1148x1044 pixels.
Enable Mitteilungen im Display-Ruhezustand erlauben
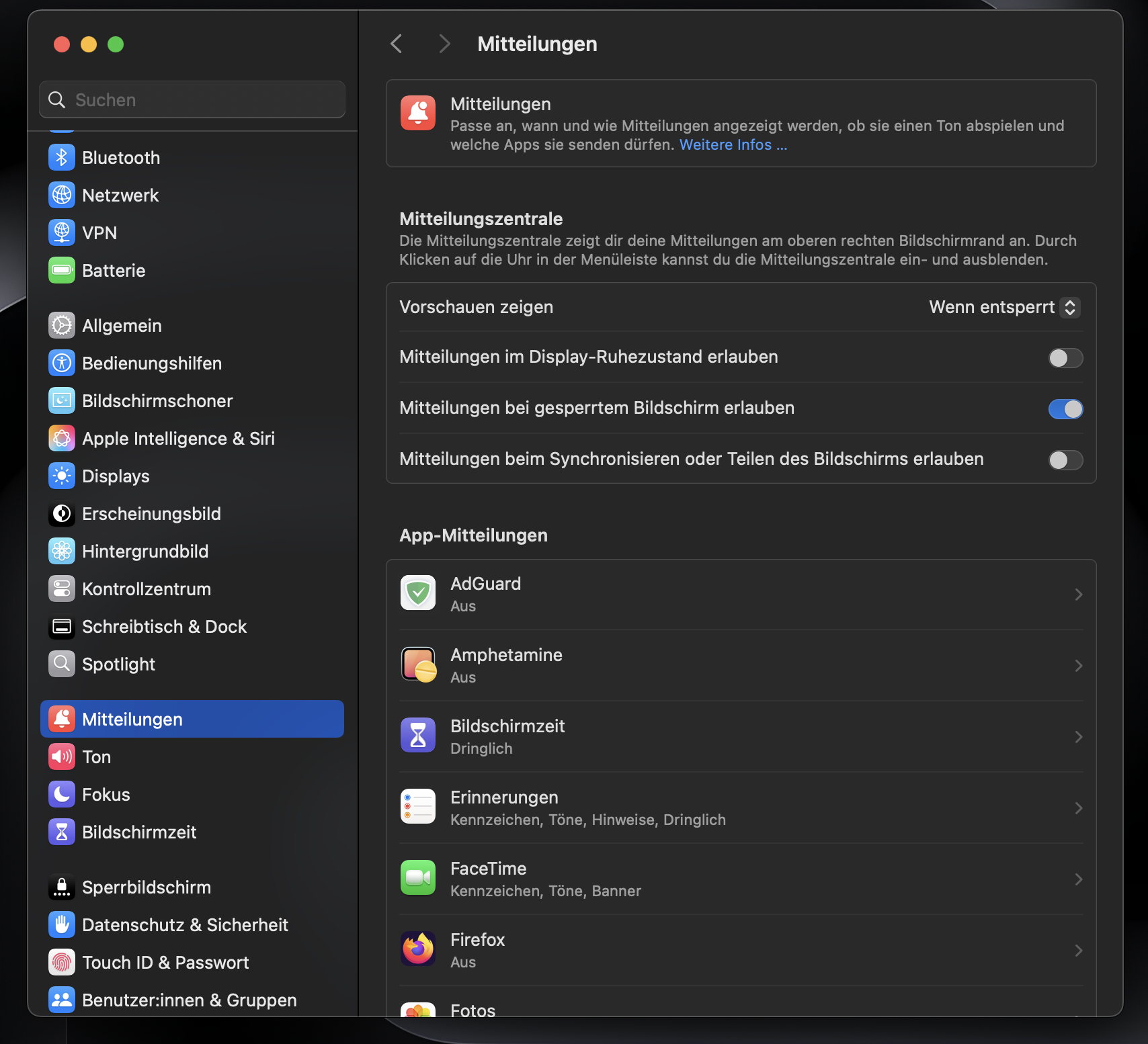click(x=1065, y=358)
